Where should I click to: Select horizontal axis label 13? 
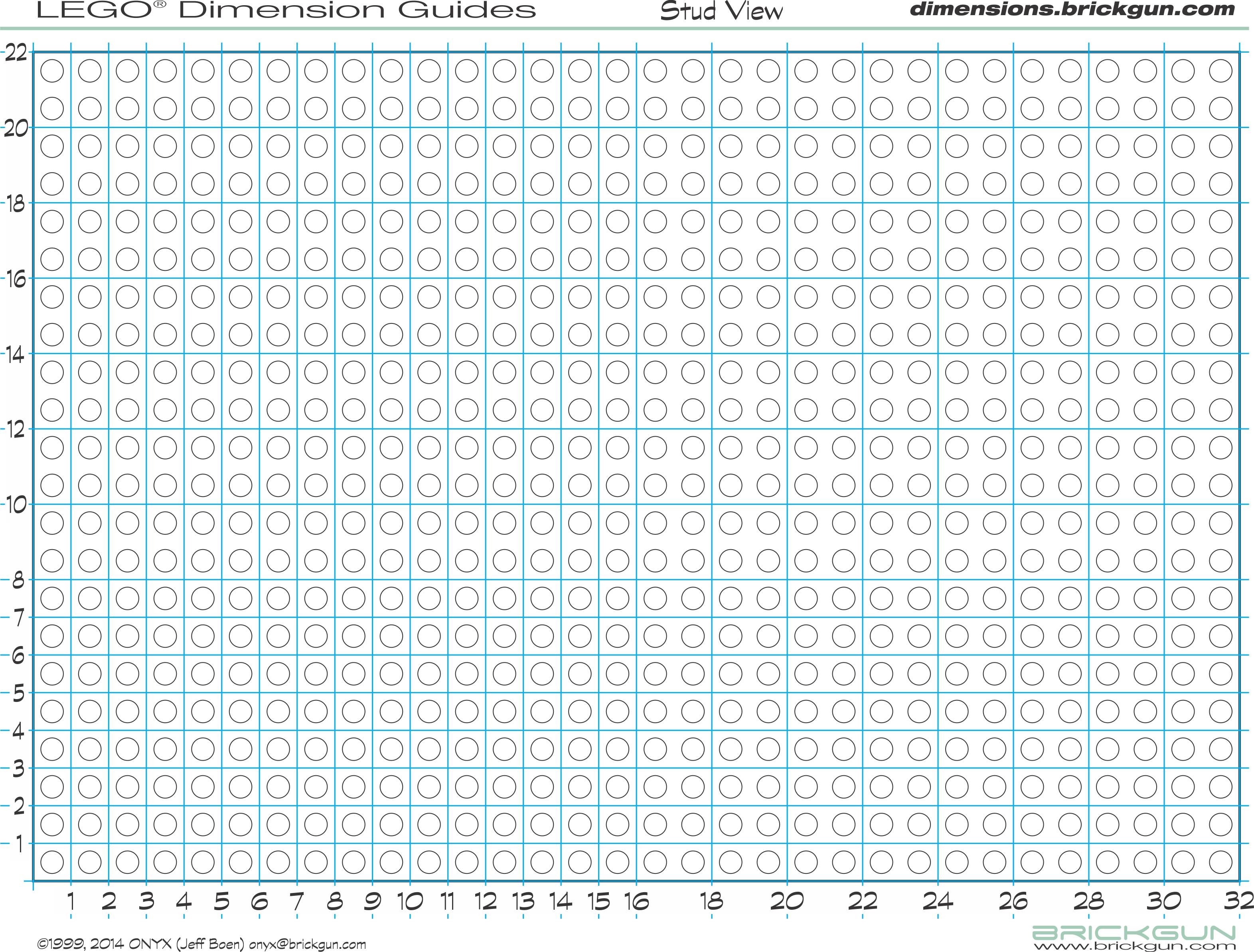click(x=523, y=901)
